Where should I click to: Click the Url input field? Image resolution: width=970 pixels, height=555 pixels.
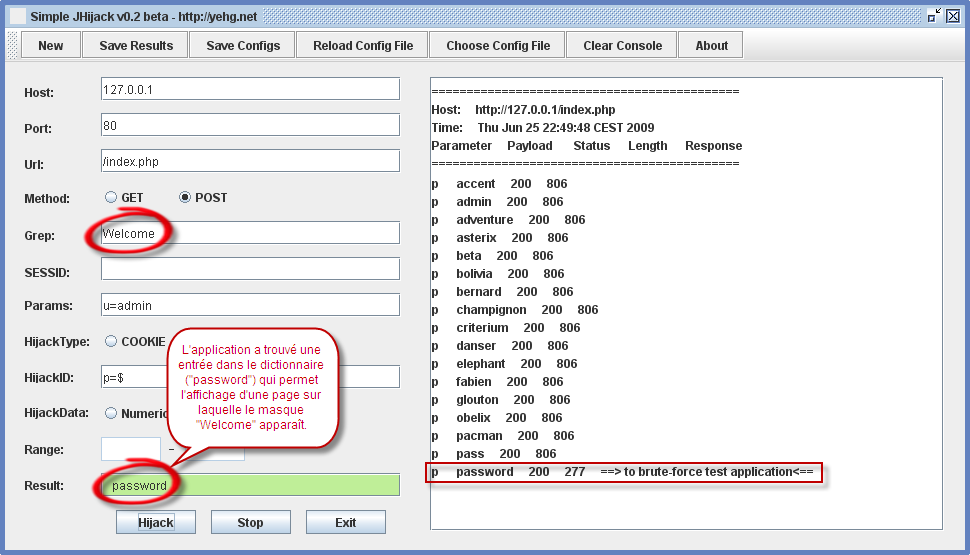click(250, 161)
